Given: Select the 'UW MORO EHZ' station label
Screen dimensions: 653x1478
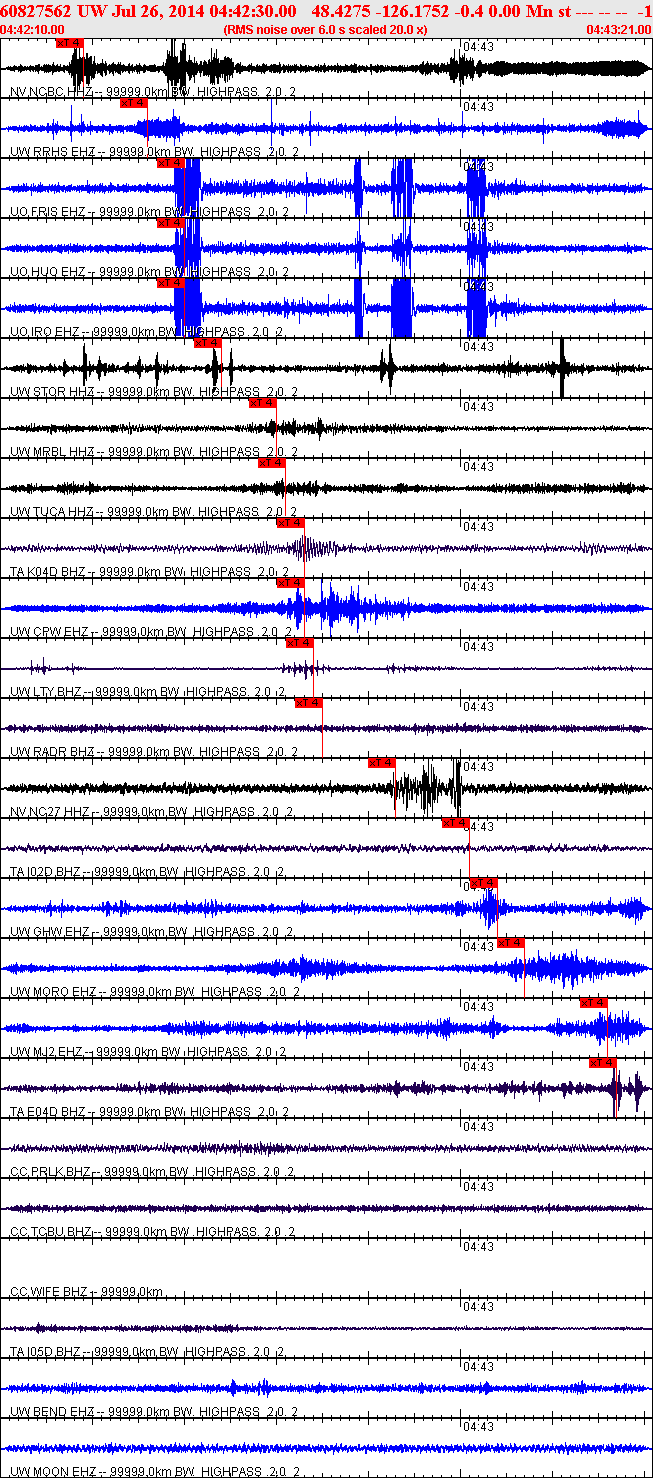Looking at the screenshot, I should click(x=53, y=992).
